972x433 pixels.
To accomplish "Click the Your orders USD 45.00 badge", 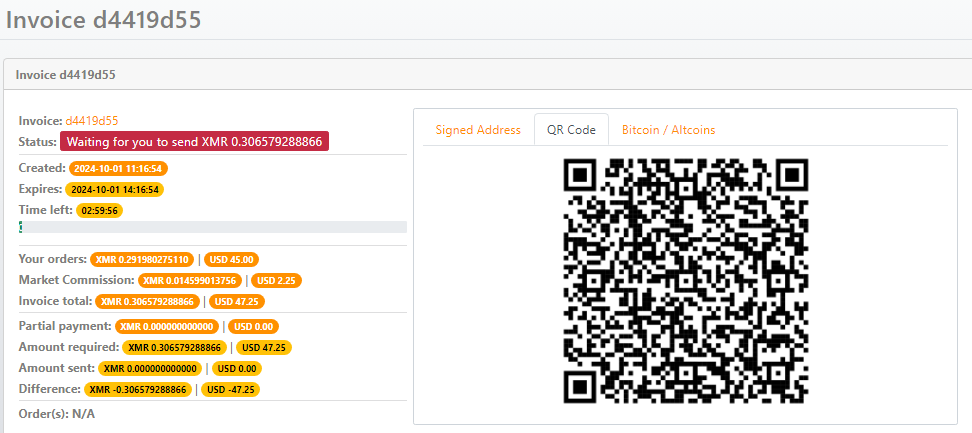I will pos(229,259).
